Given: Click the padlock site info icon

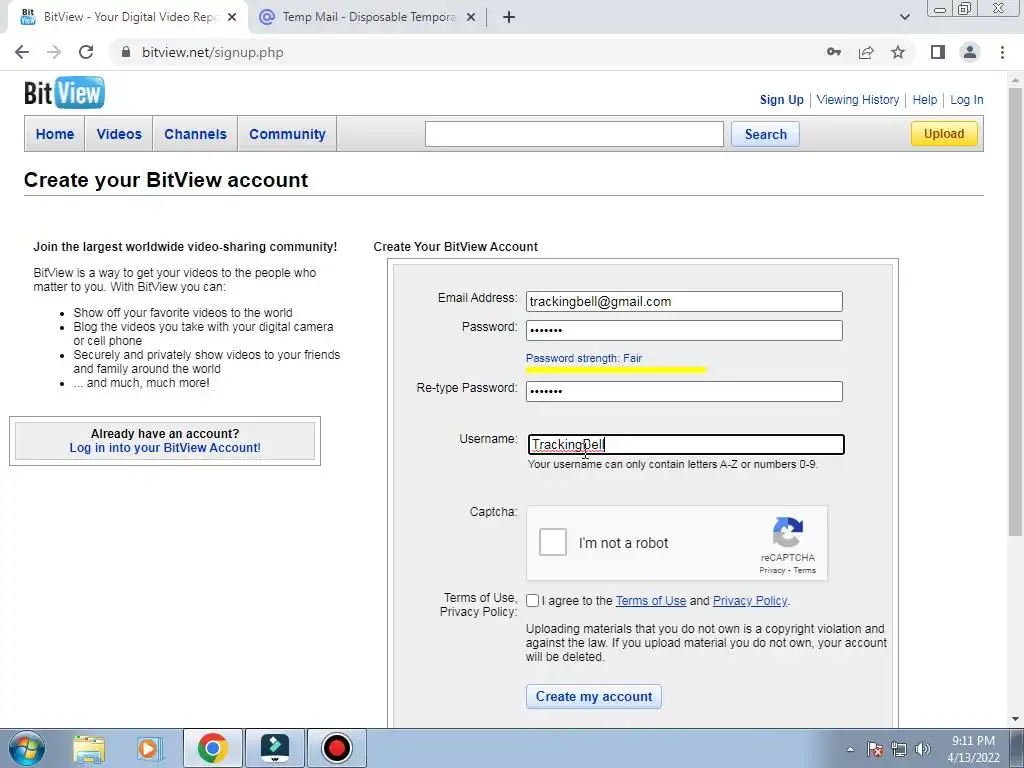Looking at the screenshot, I should (x=126, y=52).
